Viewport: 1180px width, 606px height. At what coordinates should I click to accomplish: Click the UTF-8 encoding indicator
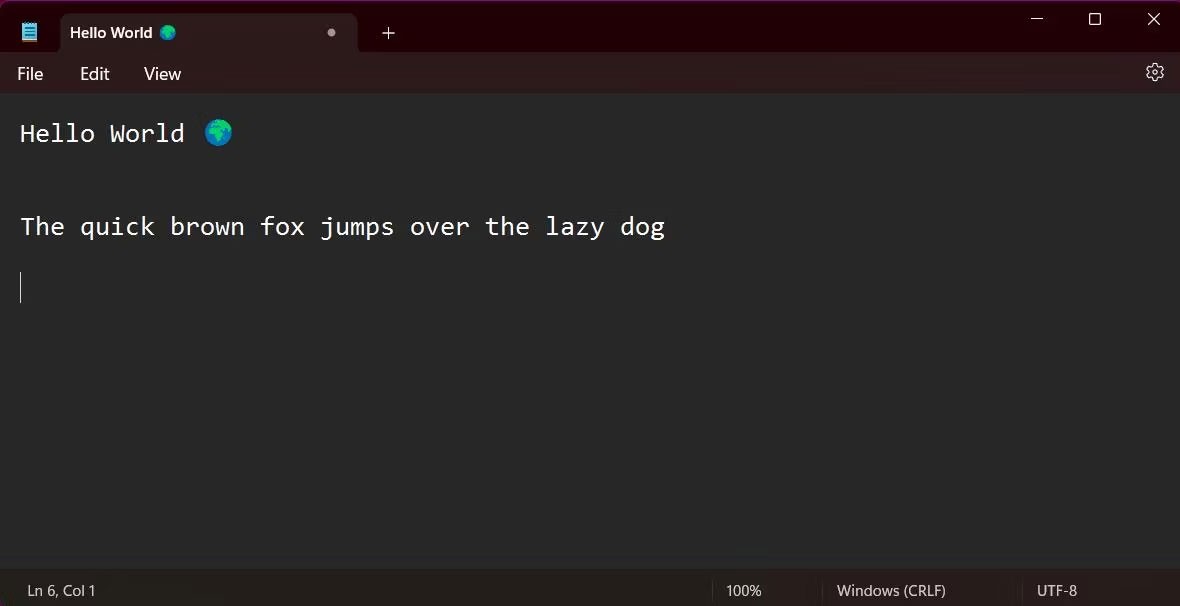[1056, 591]
